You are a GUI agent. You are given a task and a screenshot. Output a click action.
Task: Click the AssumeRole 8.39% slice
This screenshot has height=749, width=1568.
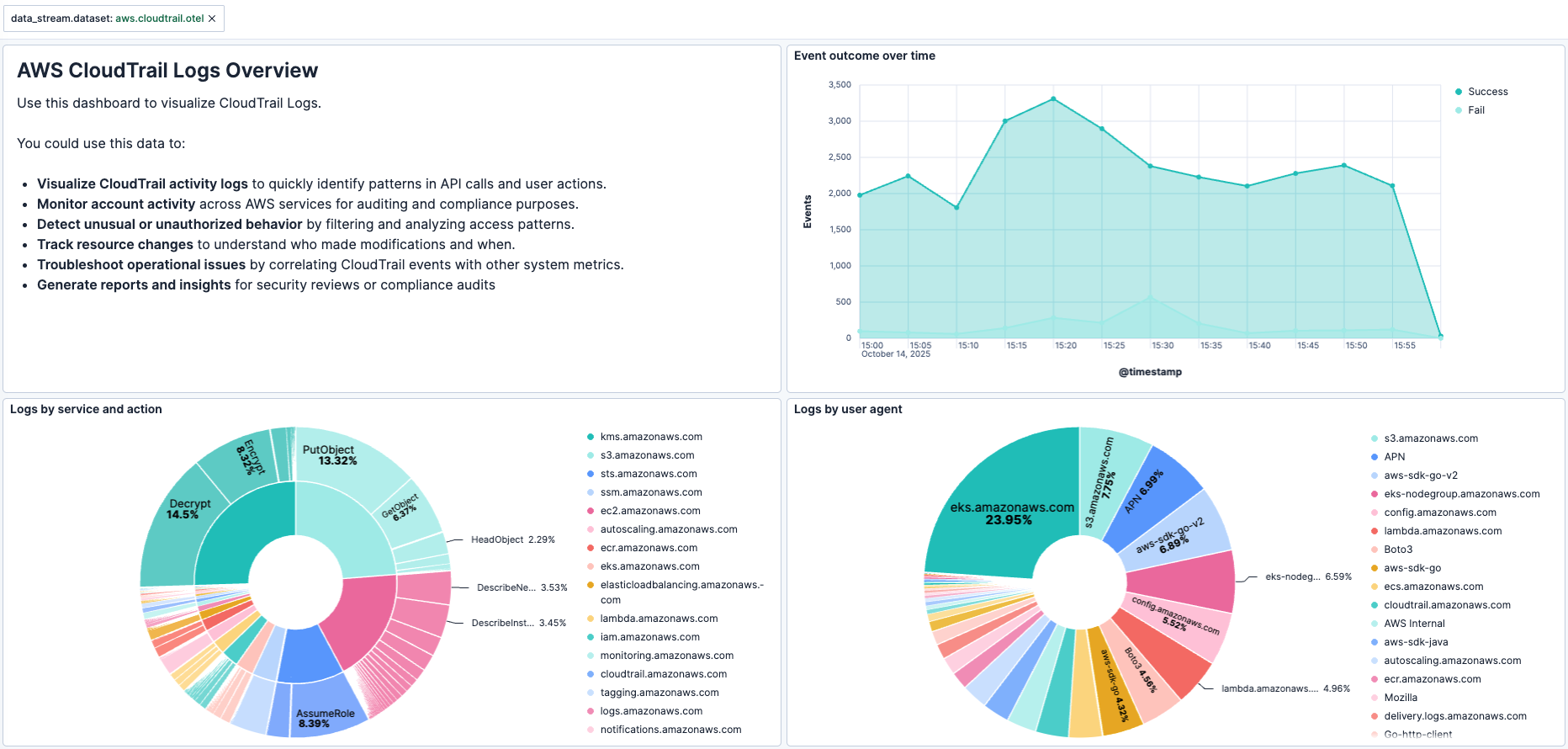324,718
